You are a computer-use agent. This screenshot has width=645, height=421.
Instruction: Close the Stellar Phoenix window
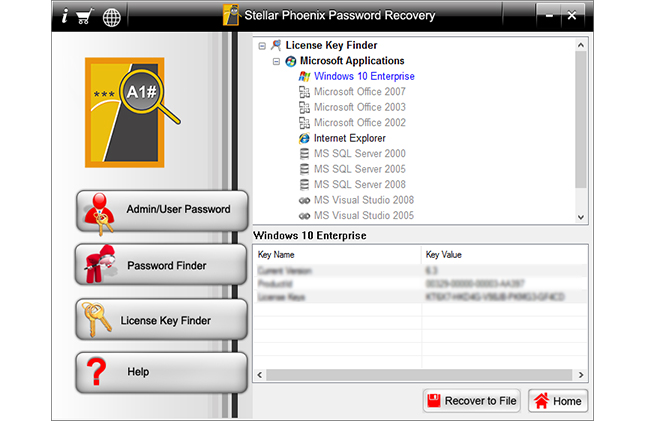[x=572, y=16]
